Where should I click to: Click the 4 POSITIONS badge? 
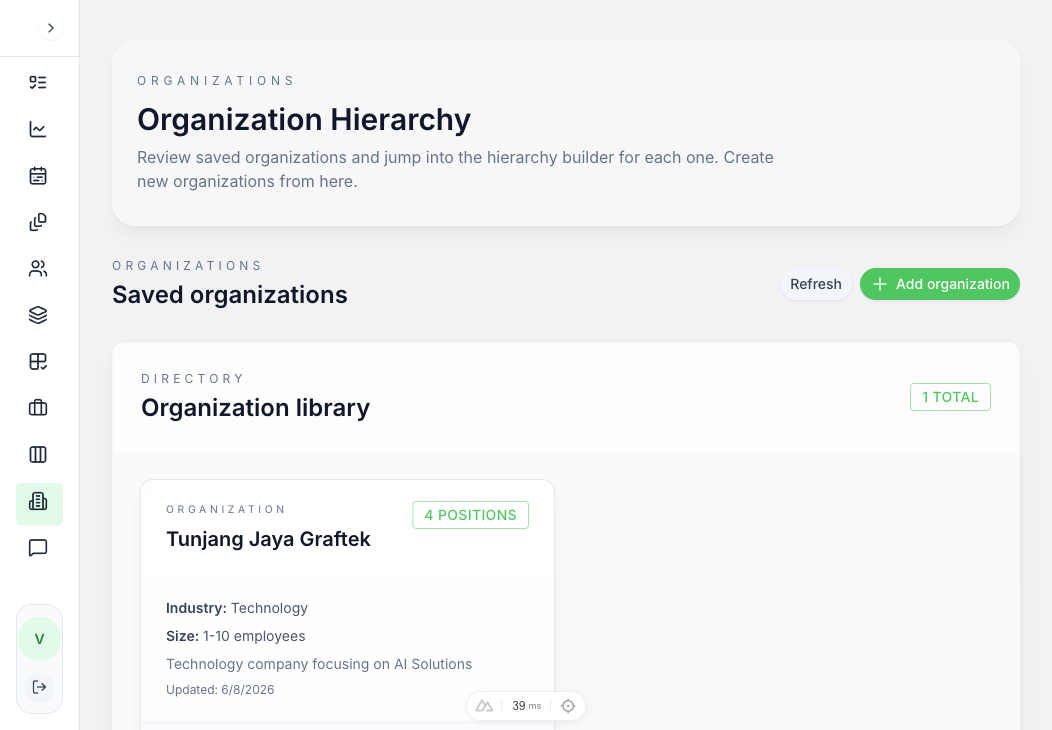[470, 515]
